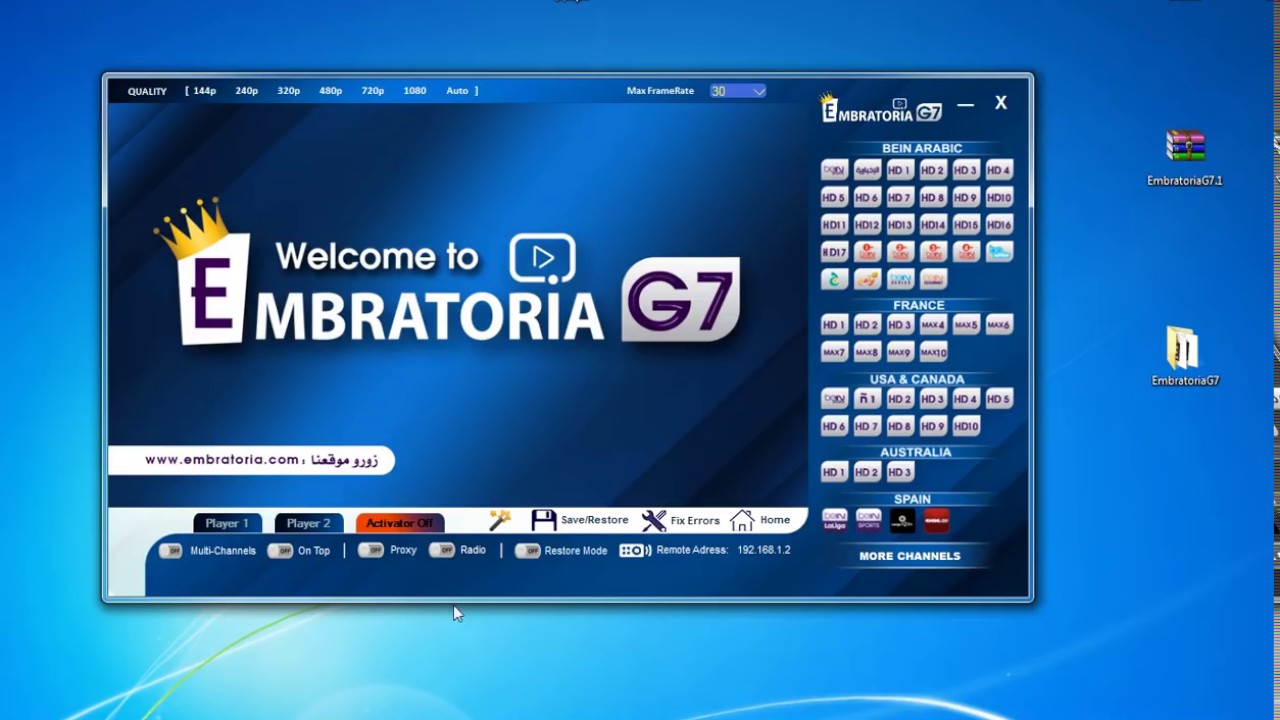
Task: Click the Fix Errors wrench icon
Action: 654,520
